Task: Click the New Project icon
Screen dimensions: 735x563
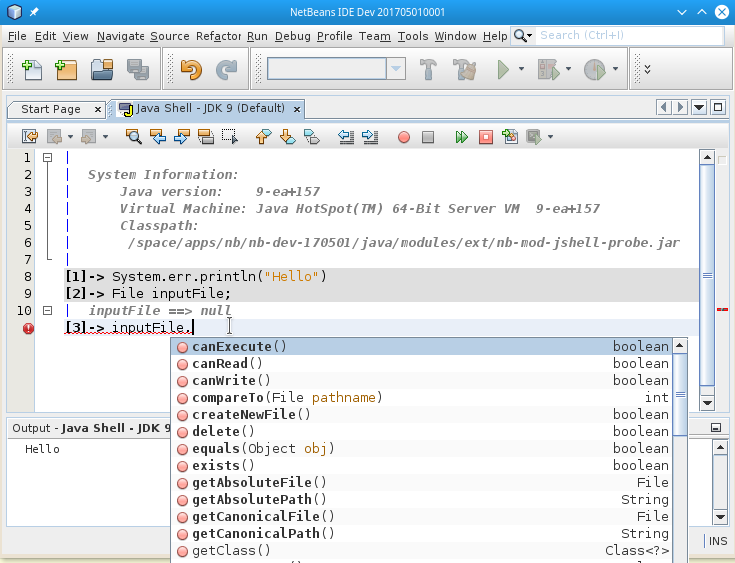Action: [x=66, y=69]
